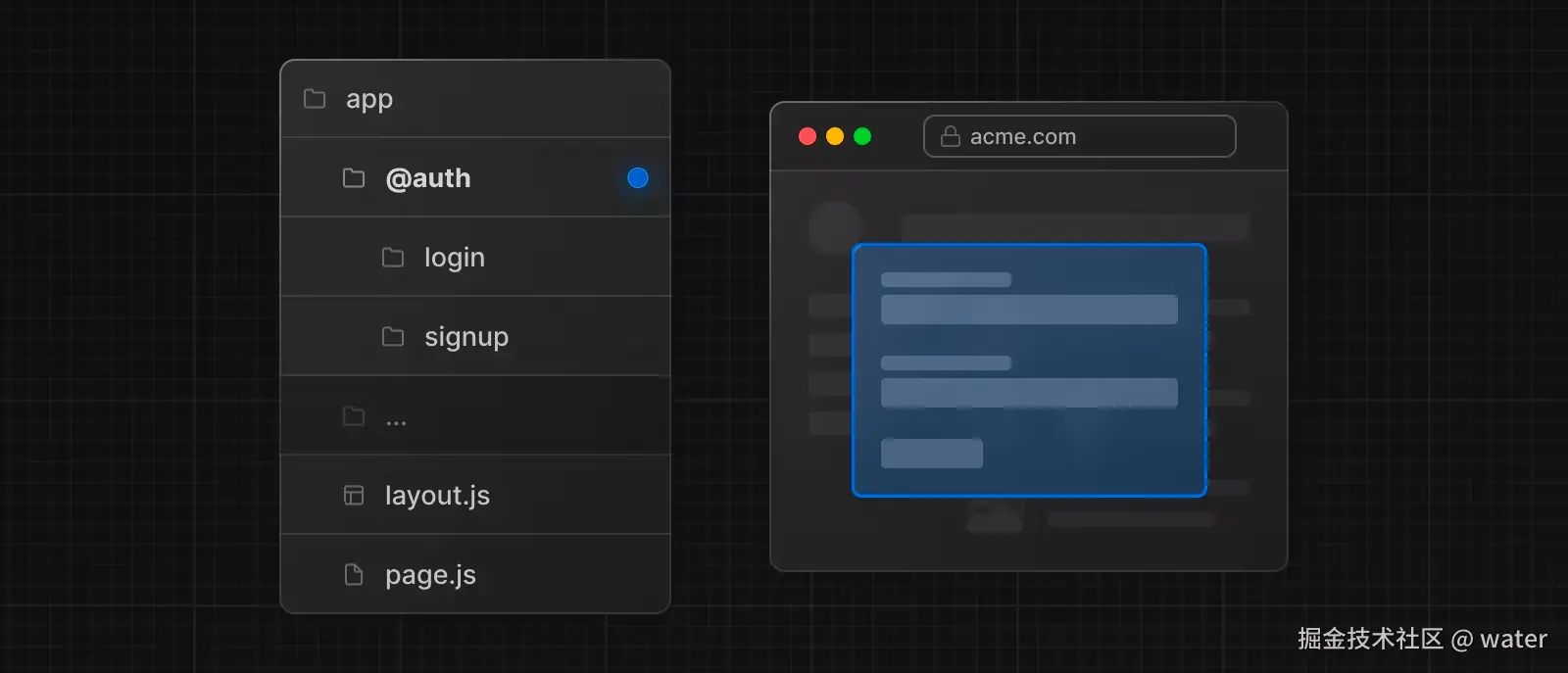1568x673 pixels.
Task: Click the @auth folder icon
Action: (354, 178)
